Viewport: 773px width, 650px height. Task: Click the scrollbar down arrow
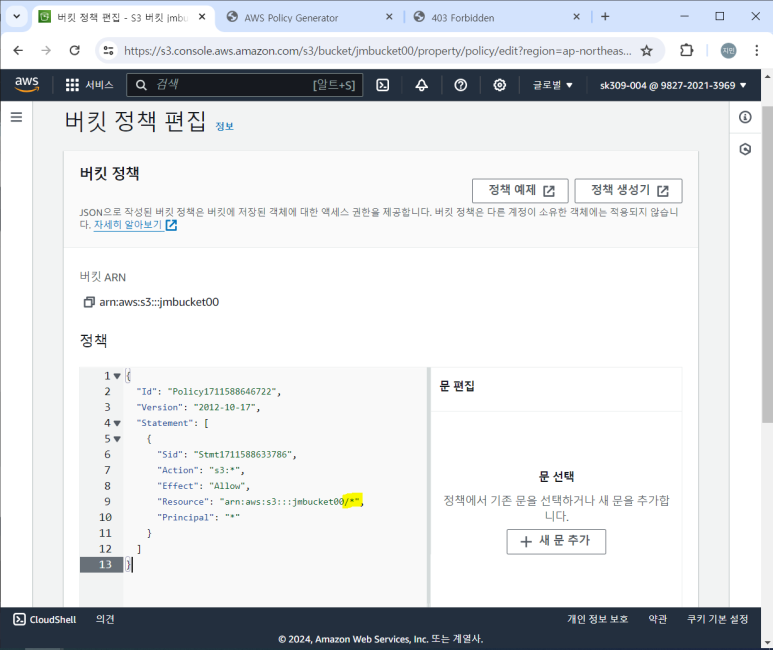point(767,643)
